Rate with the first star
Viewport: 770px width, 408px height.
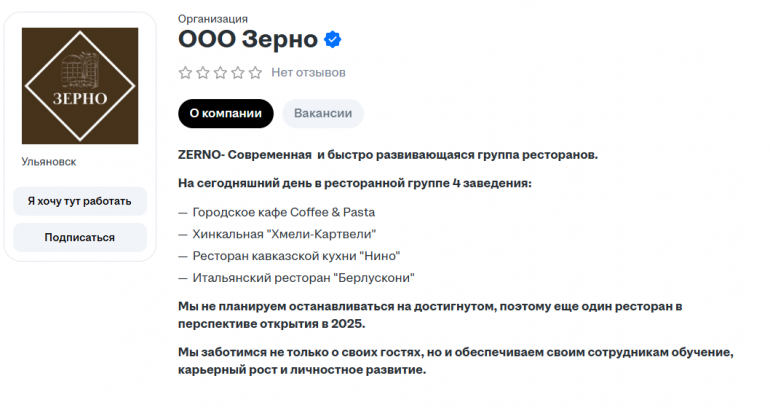(x=185, y=73)
